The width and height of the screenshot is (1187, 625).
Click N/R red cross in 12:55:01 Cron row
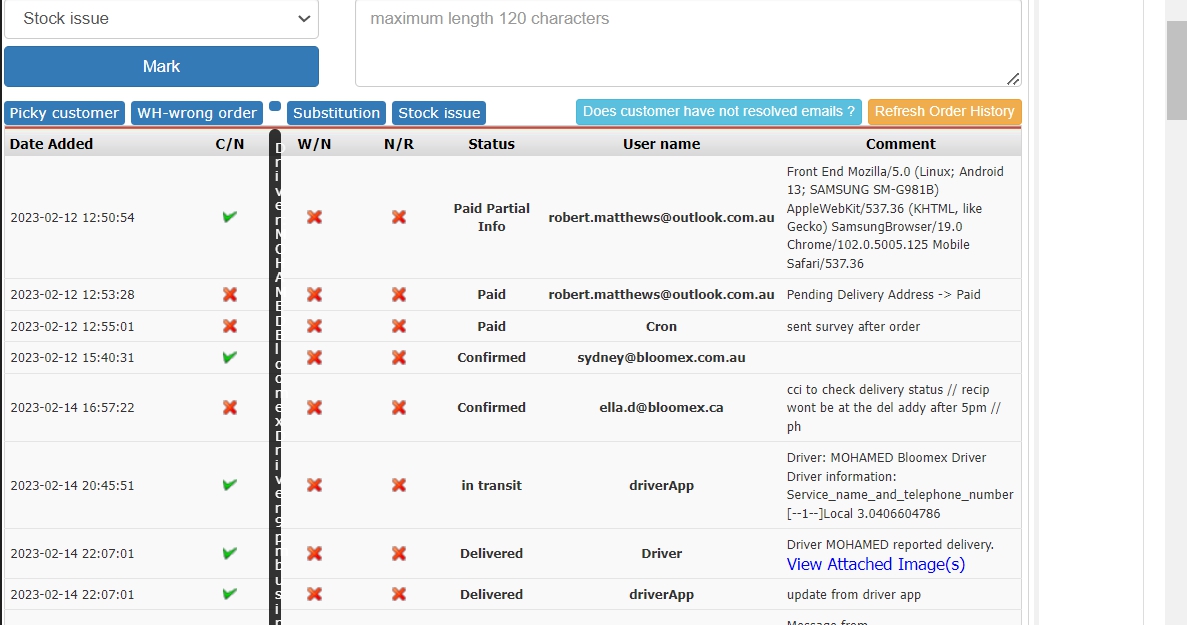point(399,326)
